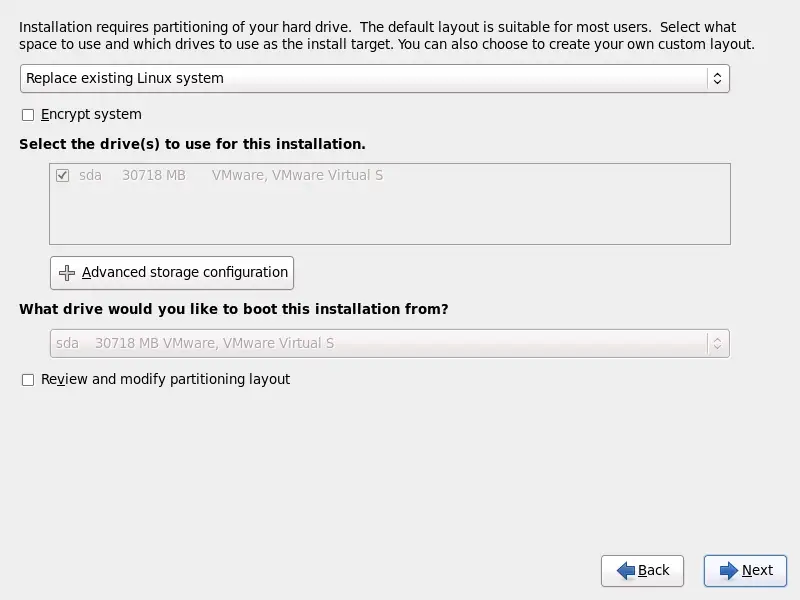Toggle the sda drive checkbox
The height and width of the screenshot is (600, 800).
[x=62, y=176]
